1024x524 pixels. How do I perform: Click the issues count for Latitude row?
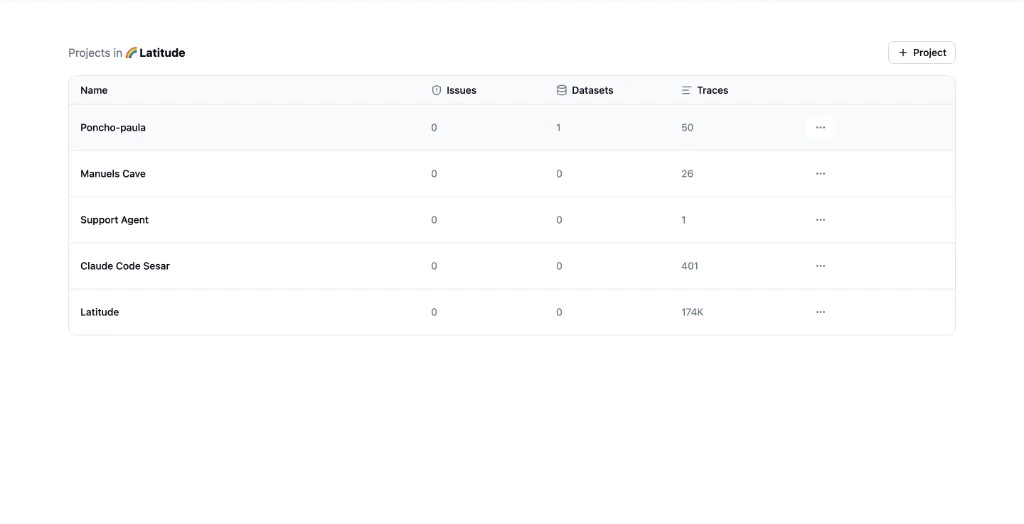[434, 312]
